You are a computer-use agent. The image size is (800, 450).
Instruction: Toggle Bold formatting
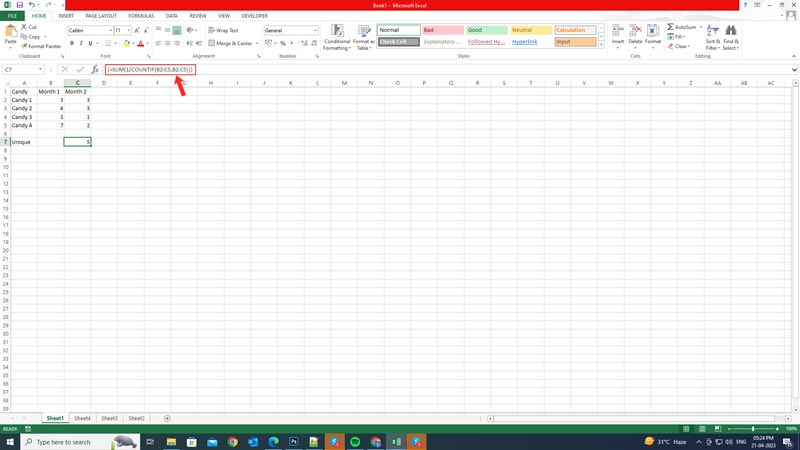[72, 43]
